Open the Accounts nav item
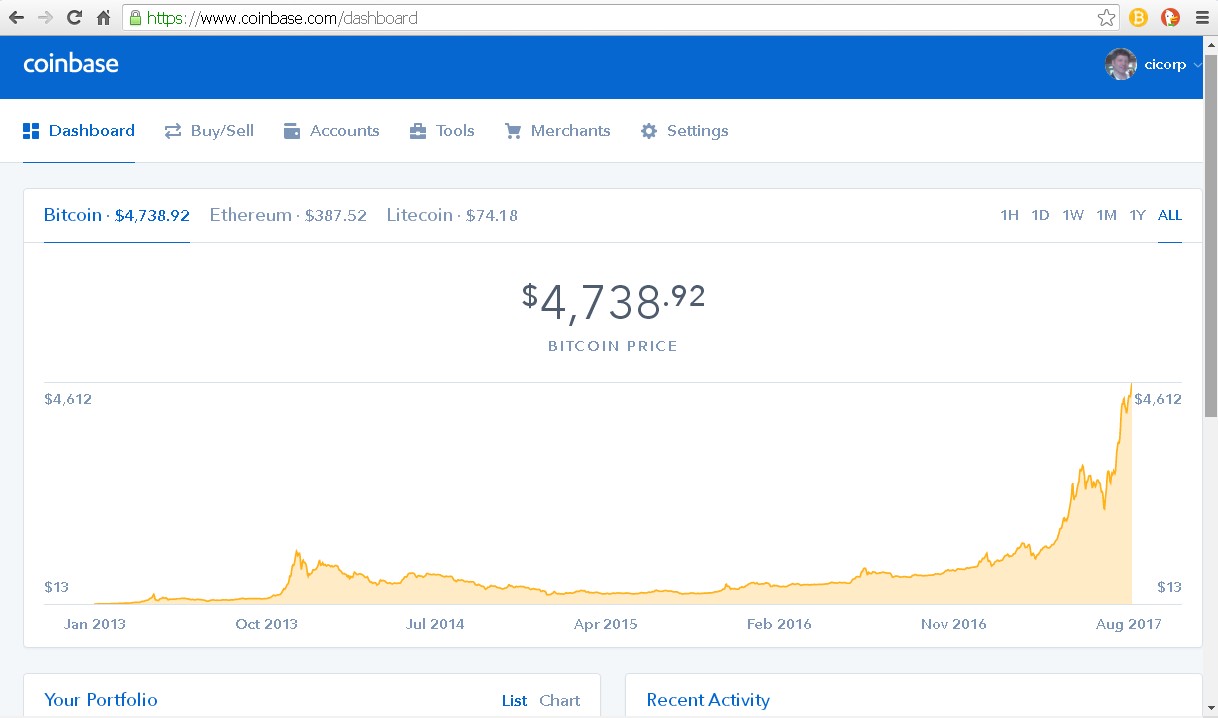This screenshot has height=718, width=1218. (x=332, y=131)
